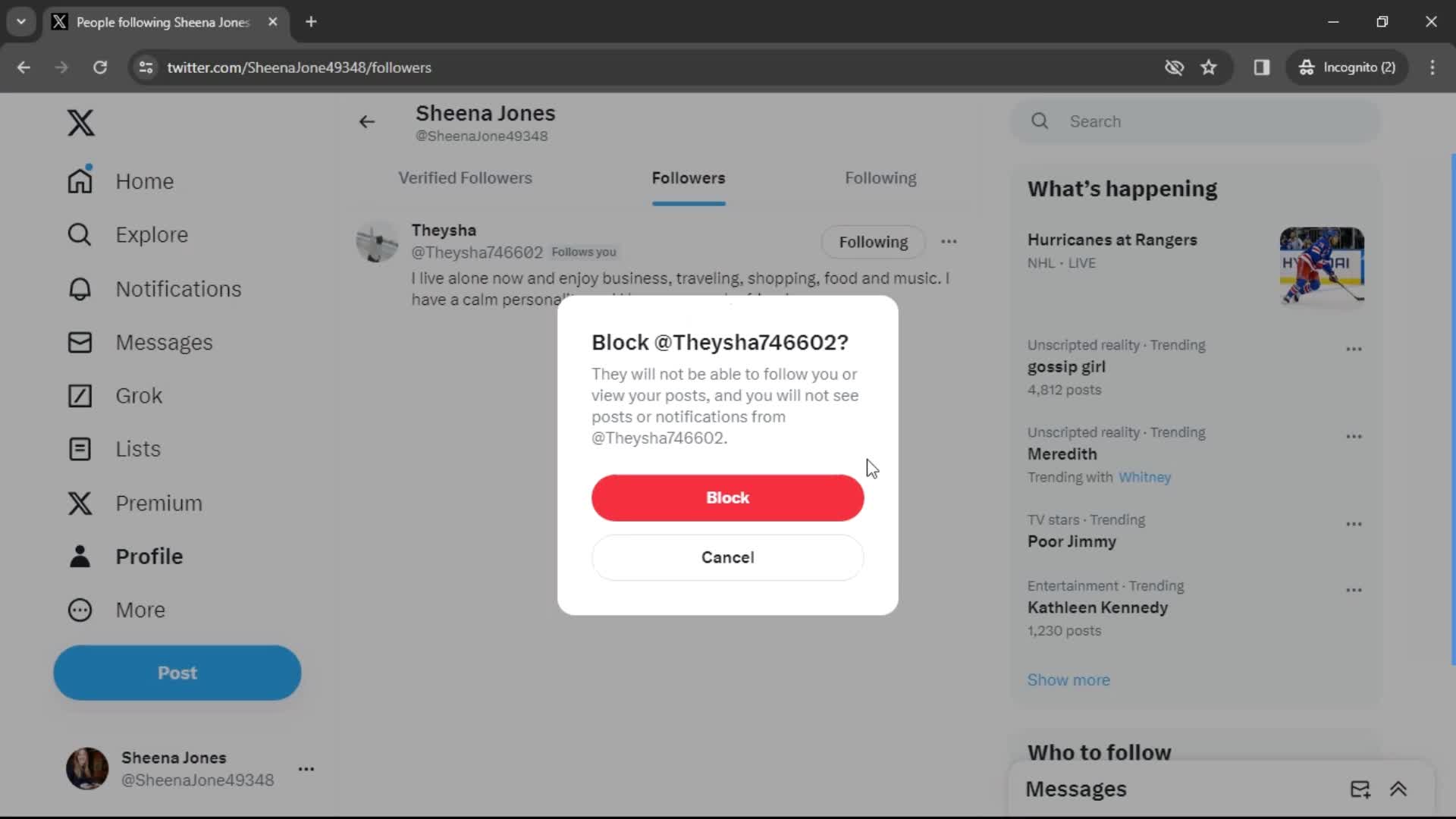
Task: Click the Post compose button
Action: coord(177,673)
